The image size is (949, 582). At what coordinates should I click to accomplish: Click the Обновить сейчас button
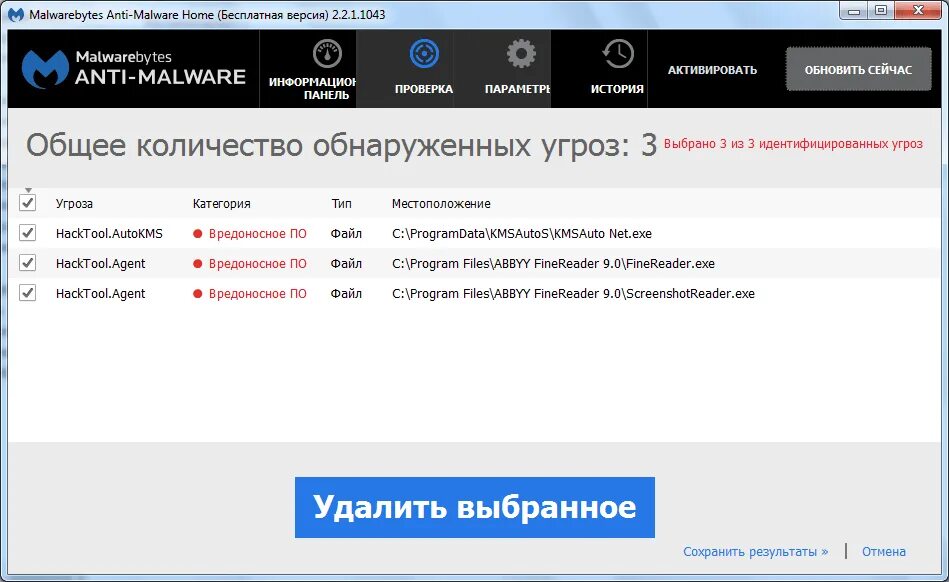pos(857,69)
